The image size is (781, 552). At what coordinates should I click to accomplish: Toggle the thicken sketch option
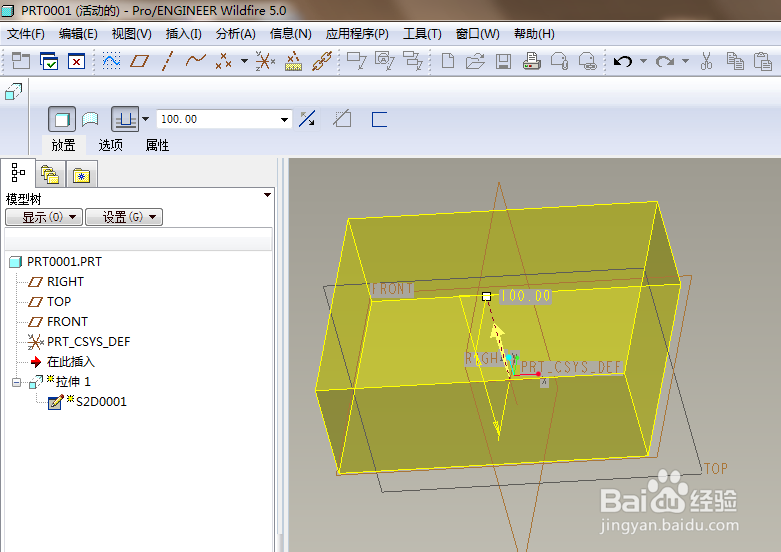coord(379,120)
